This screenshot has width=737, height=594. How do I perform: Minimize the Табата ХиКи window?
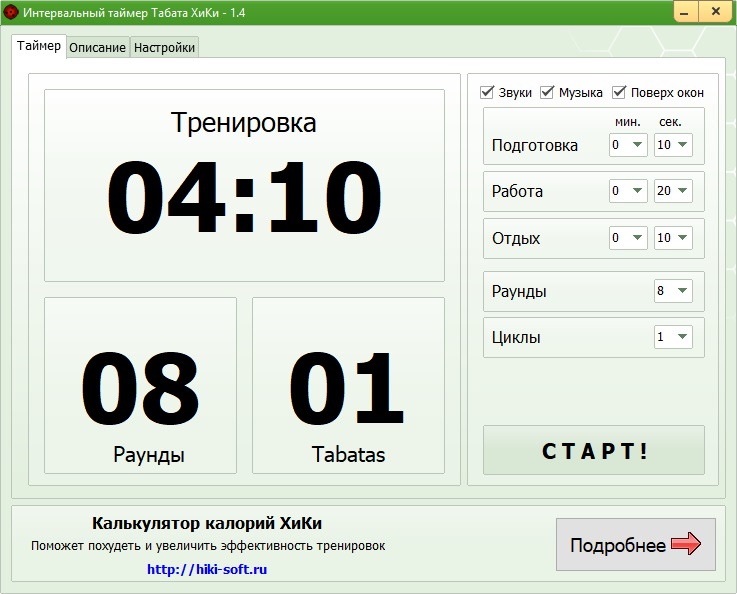[685, 12]
